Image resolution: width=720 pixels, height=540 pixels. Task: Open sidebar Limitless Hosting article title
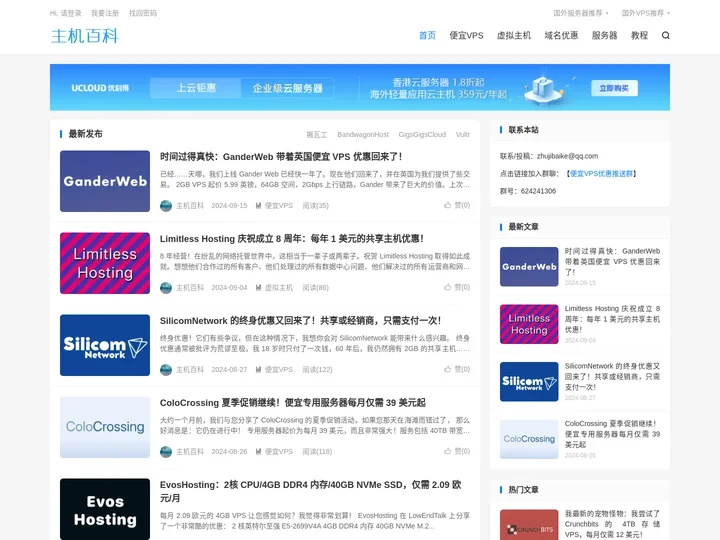pos(612,319)
